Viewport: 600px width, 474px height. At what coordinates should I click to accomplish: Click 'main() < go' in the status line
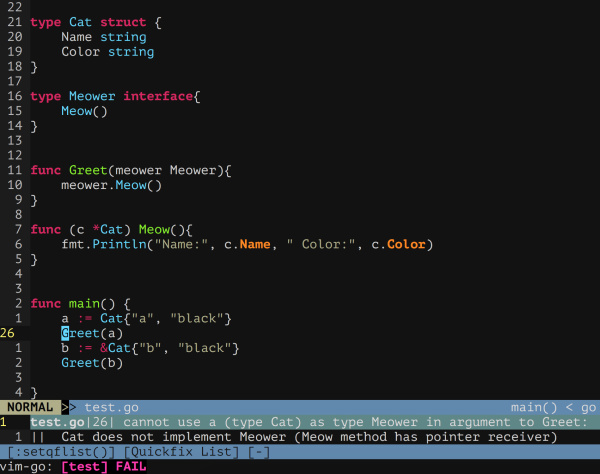point(553,408)
